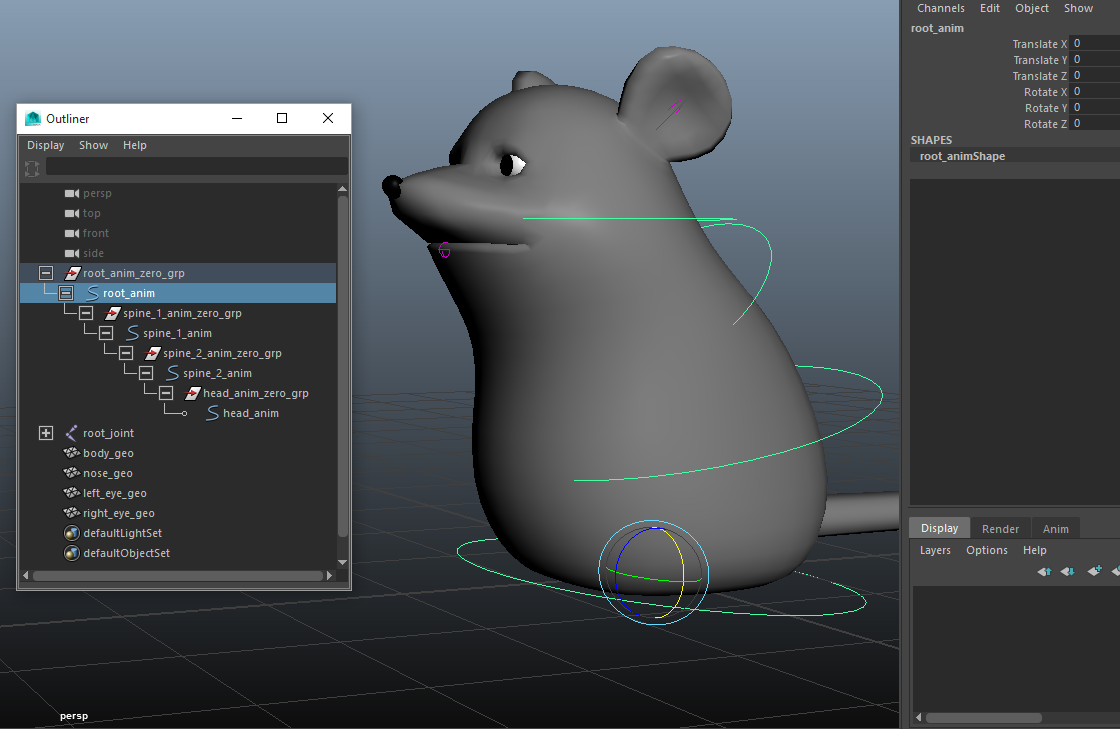1120x729 pixels.
Task: Click the Outliner search input field
Action: 196,166
